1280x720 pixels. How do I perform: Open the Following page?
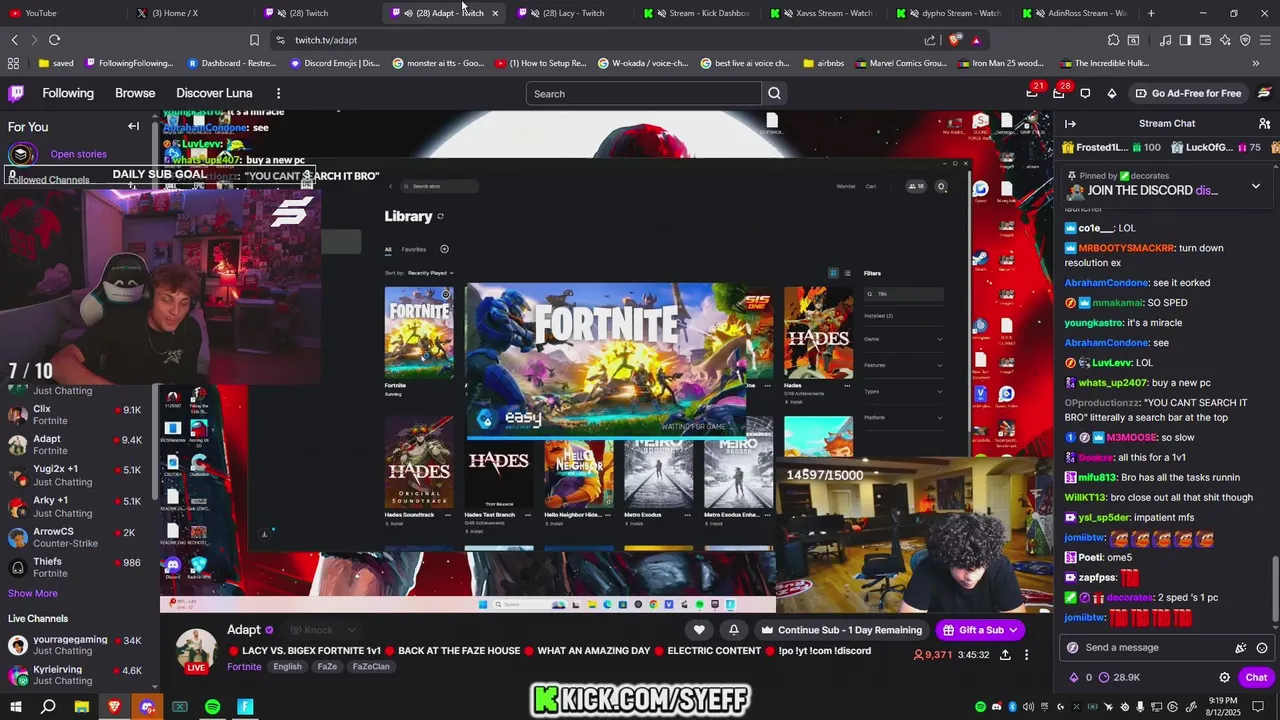68,93
